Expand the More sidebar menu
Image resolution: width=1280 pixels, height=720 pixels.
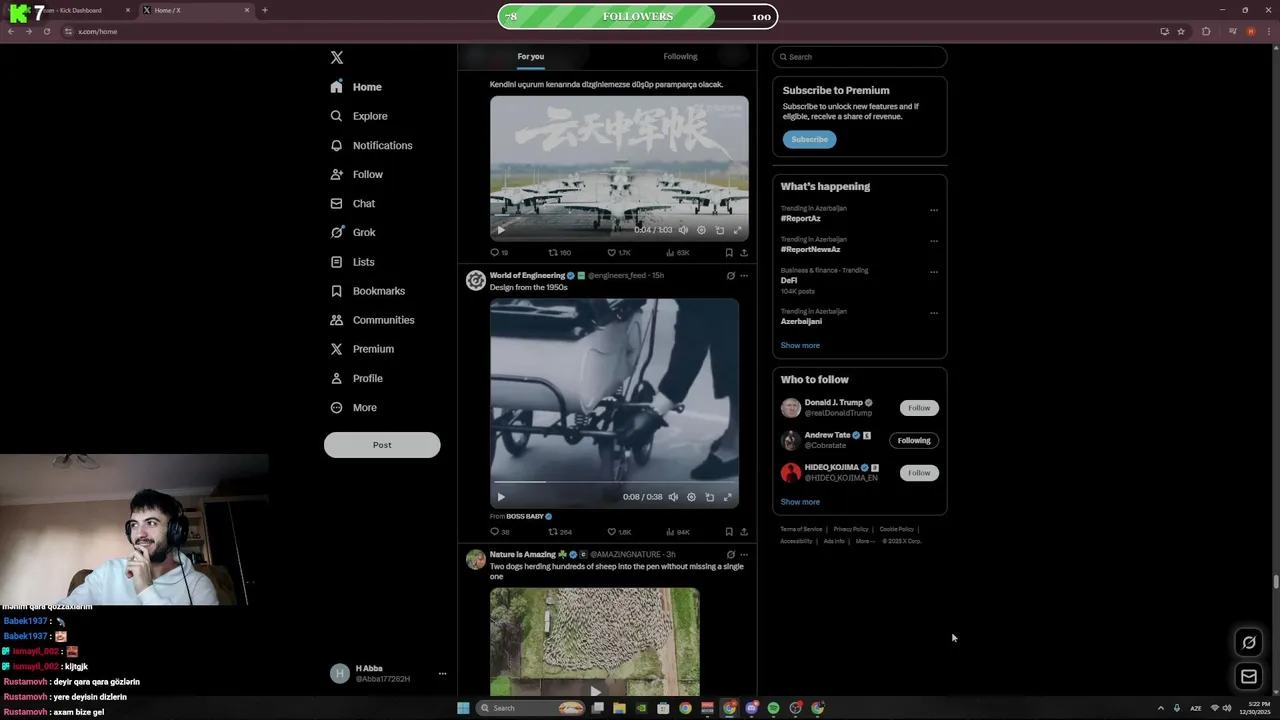pyautogui.click(x=353, y=407)
